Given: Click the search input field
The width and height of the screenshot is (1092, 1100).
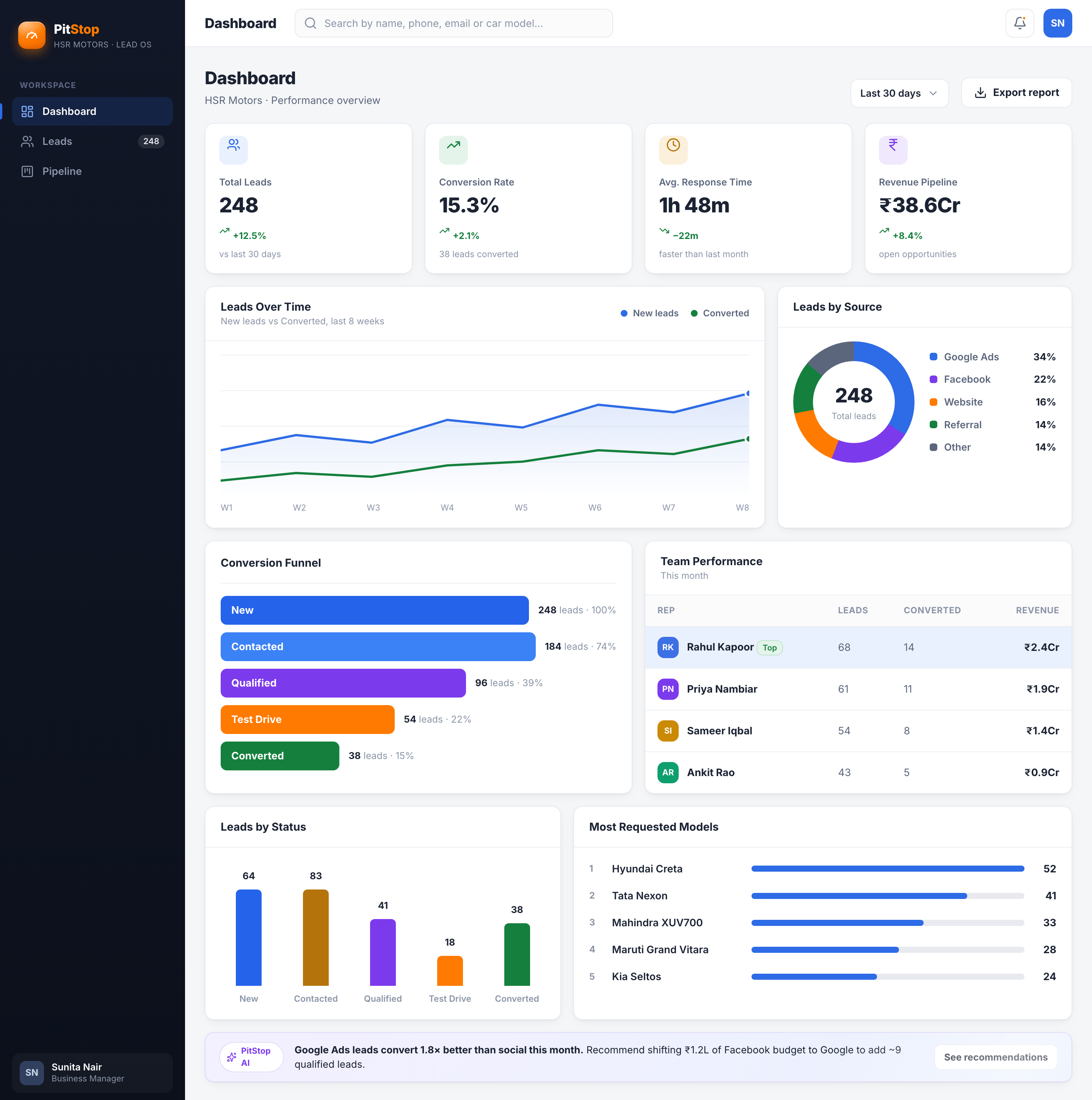Looking at the screenshot, I should (453, 24).
